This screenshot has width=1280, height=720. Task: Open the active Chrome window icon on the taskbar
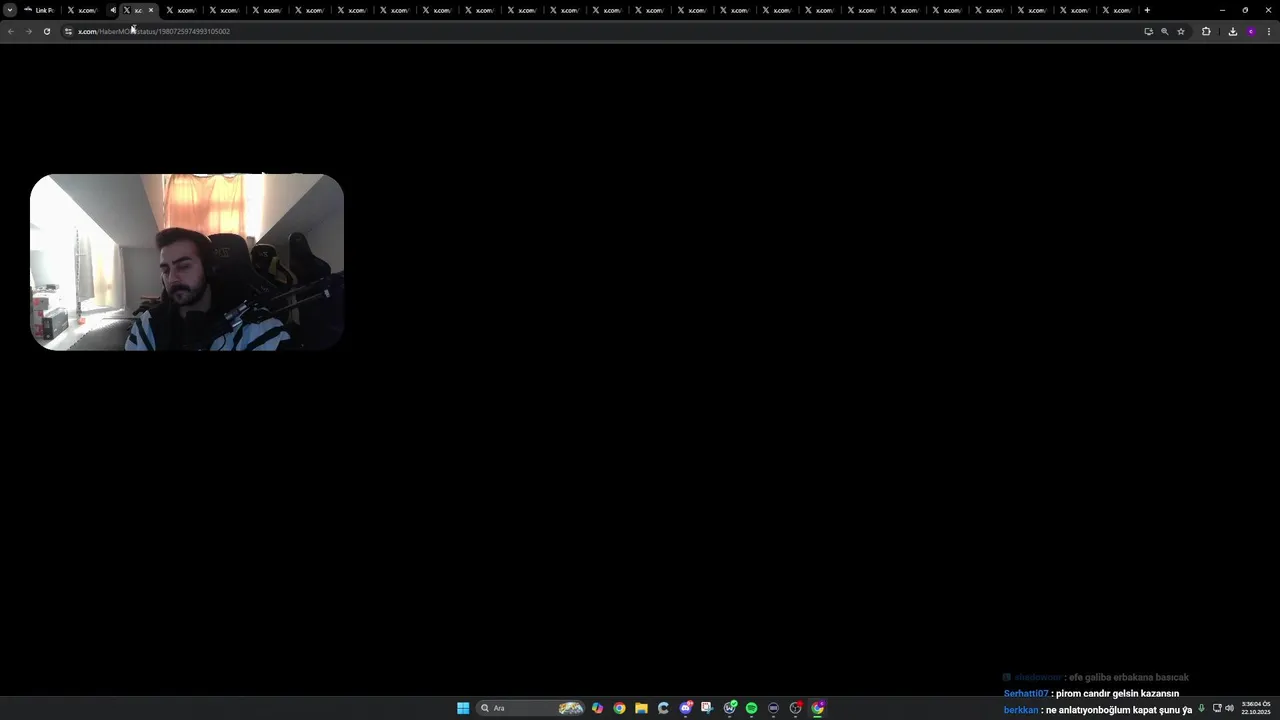(818, 708)
